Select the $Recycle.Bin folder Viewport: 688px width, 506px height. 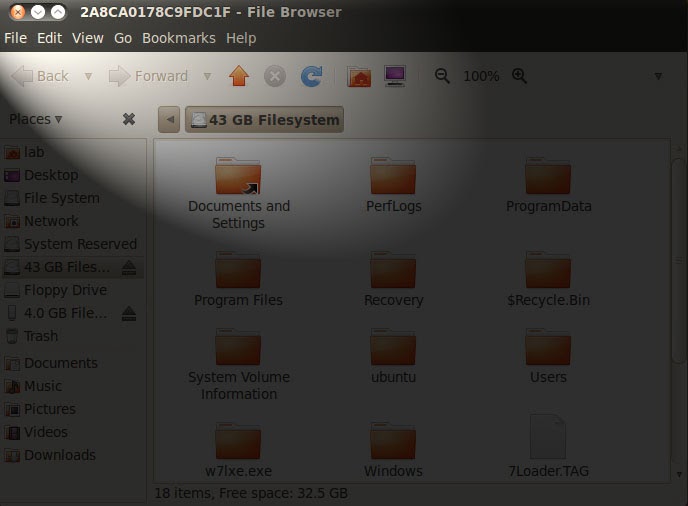coord(548,279)
